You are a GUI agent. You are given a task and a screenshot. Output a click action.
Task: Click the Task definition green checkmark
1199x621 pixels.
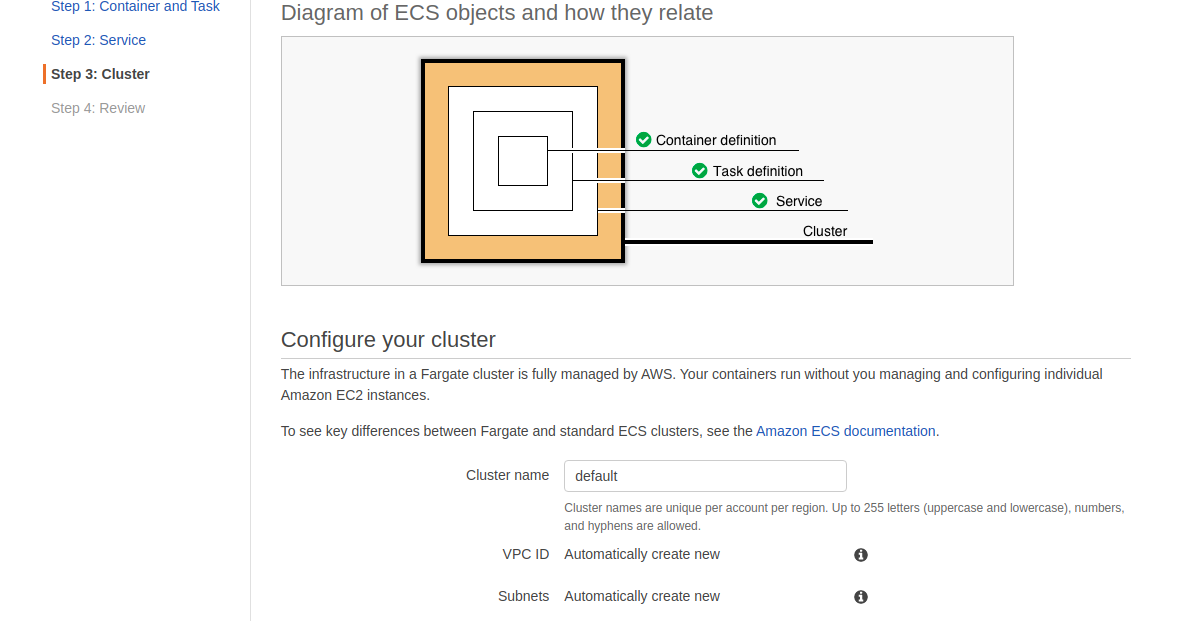tap(699, 171)
